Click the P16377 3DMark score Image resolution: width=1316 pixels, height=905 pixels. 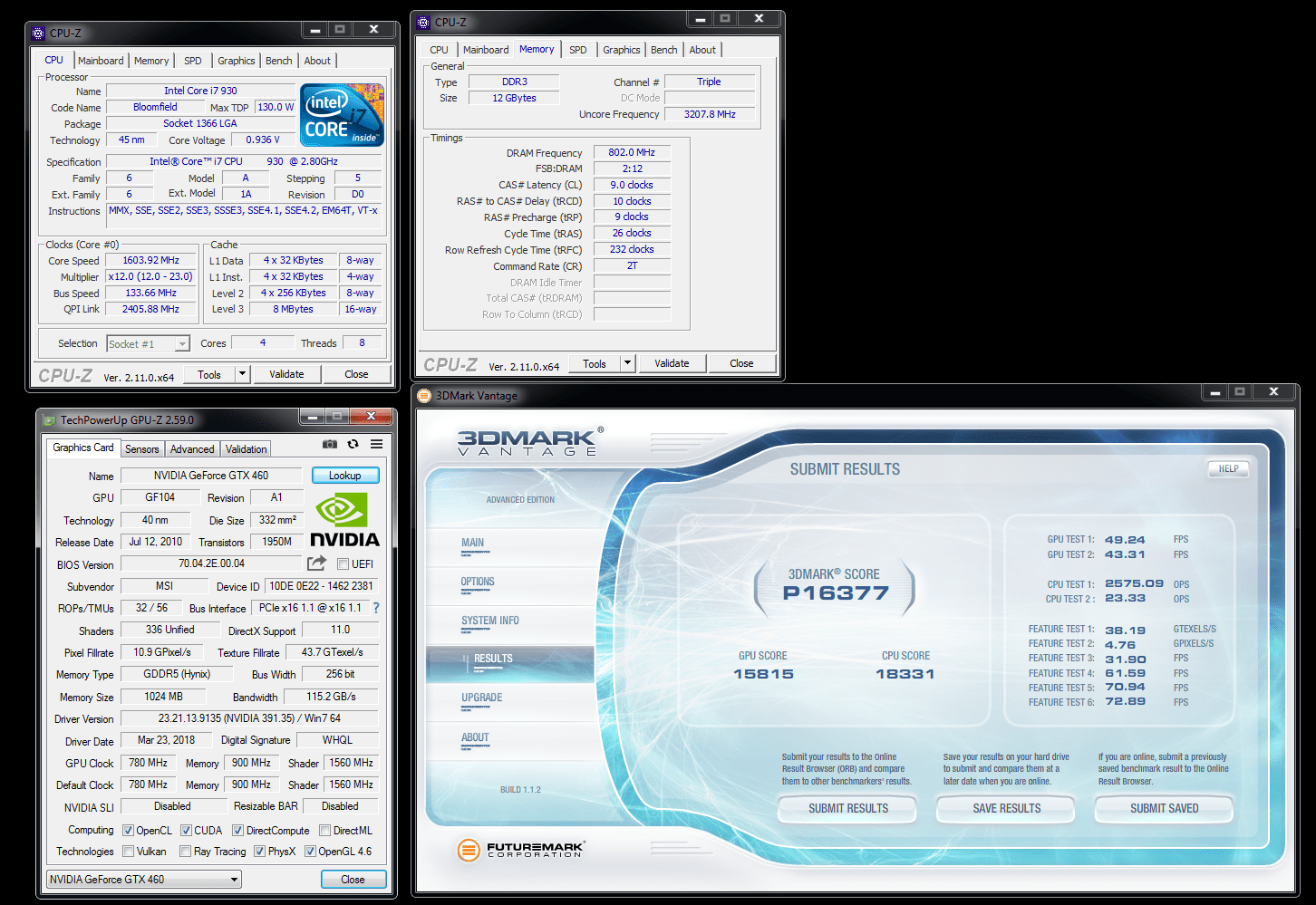pos(836,593)
